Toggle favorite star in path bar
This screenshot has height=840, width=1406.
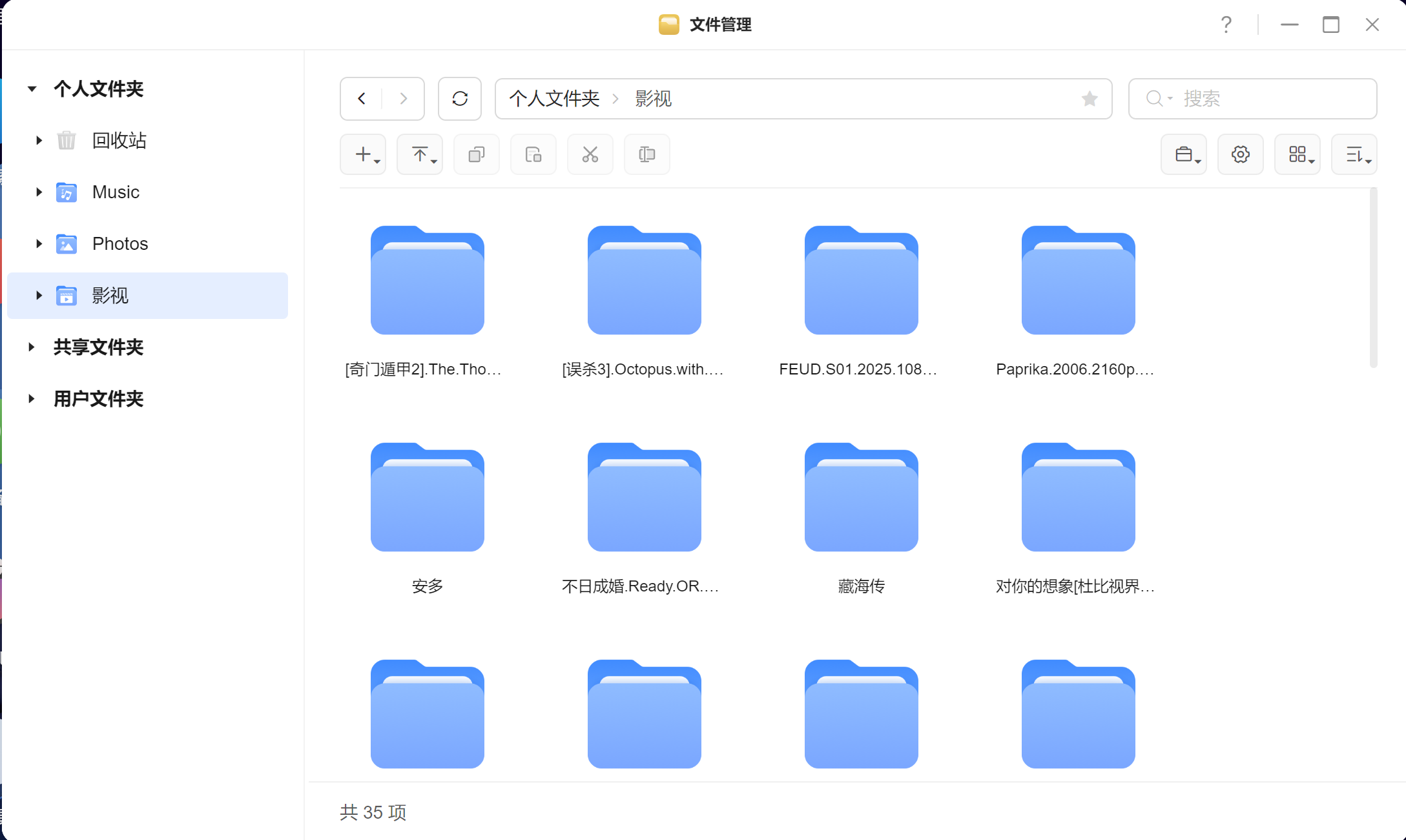point(1089,99)
